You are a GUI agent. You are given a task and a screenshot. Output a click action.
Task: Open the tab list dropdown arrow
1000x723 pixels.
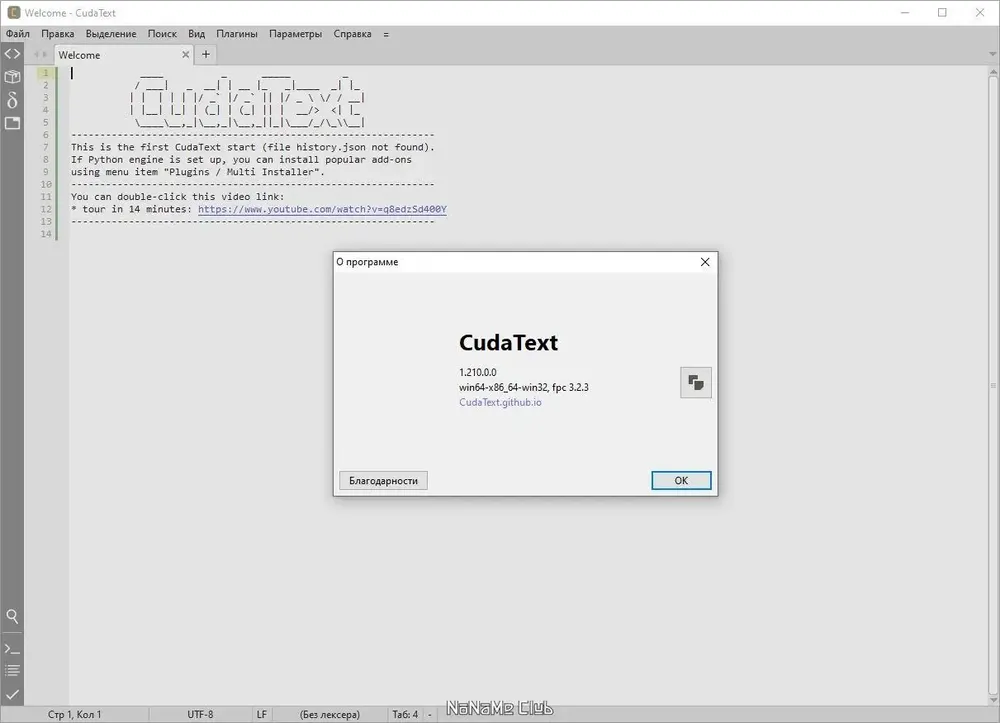pyautogui.click(x=992, y=55)
